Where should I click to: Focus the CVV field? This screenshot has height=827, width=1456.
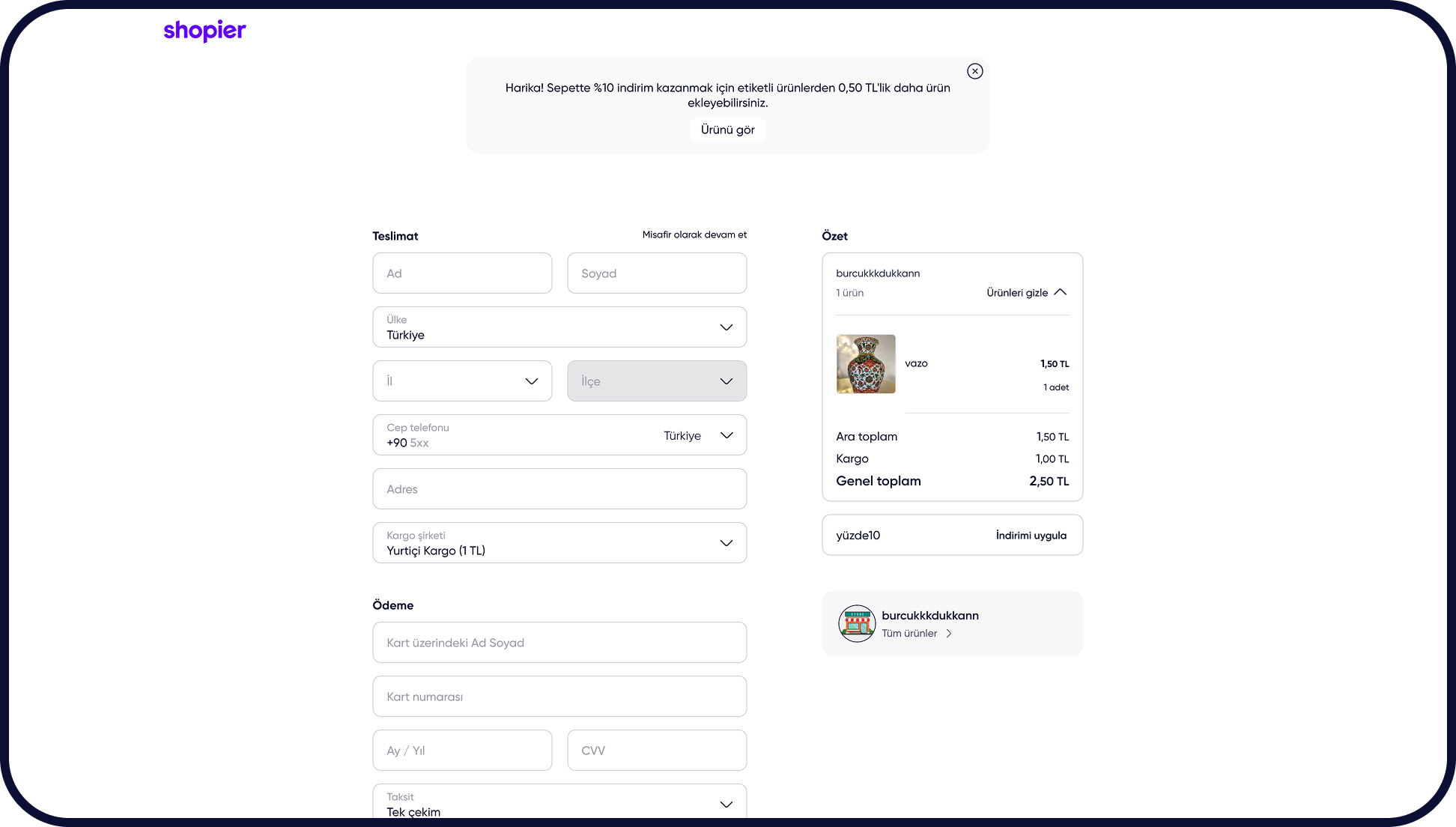tap(657, 751)
